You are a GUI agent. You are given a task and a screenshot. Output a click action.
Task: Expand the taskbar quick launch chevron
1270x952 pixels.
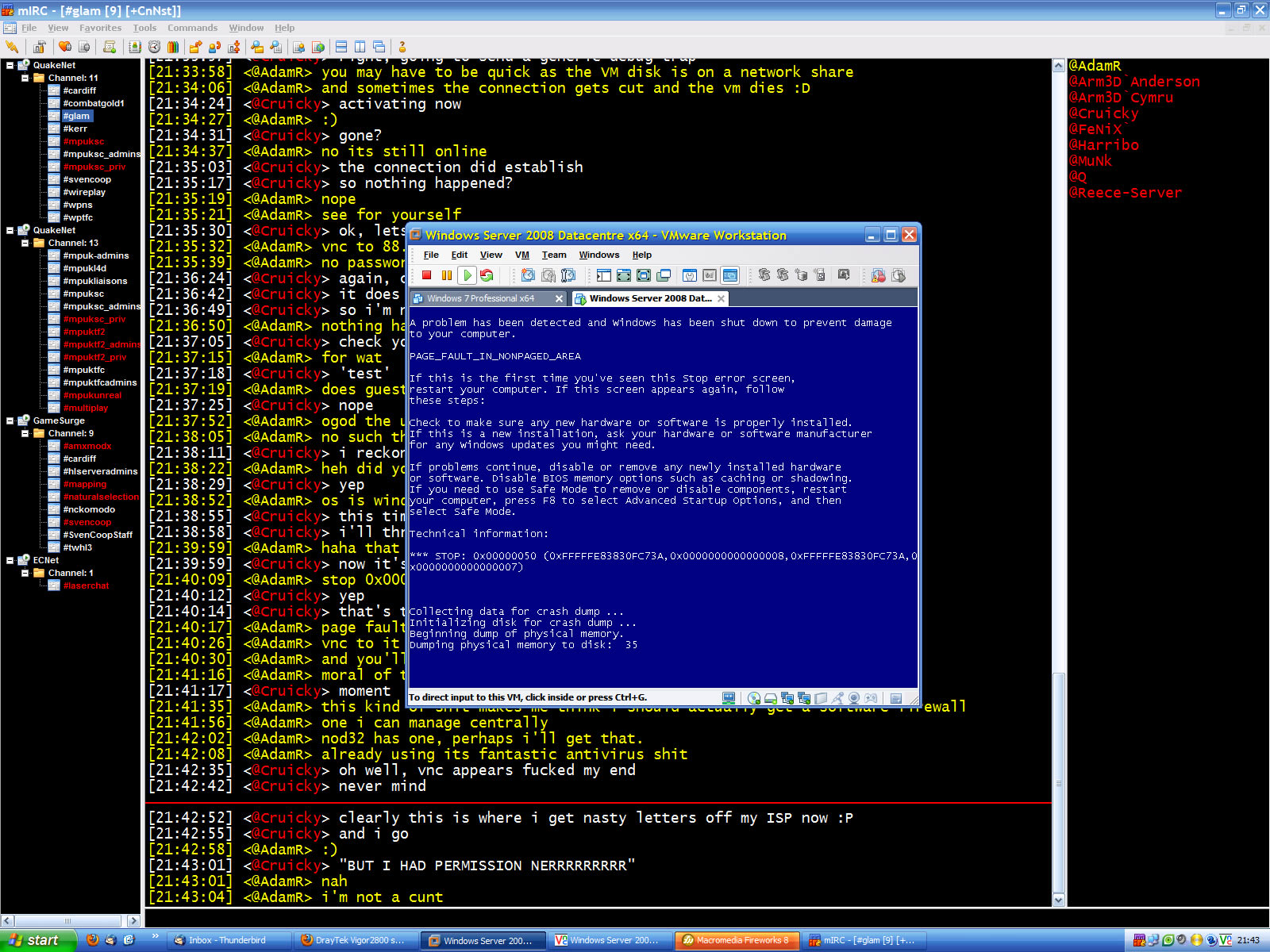(155, 937)
